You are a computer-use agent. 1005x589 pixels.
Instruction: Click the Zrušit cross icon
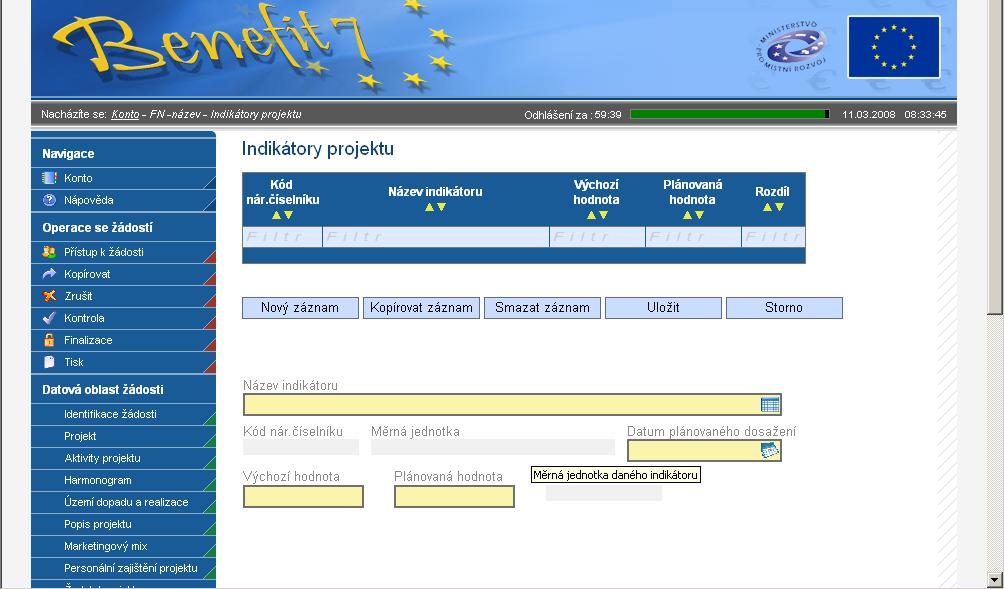pyautogui.click(x=49, y=296)
